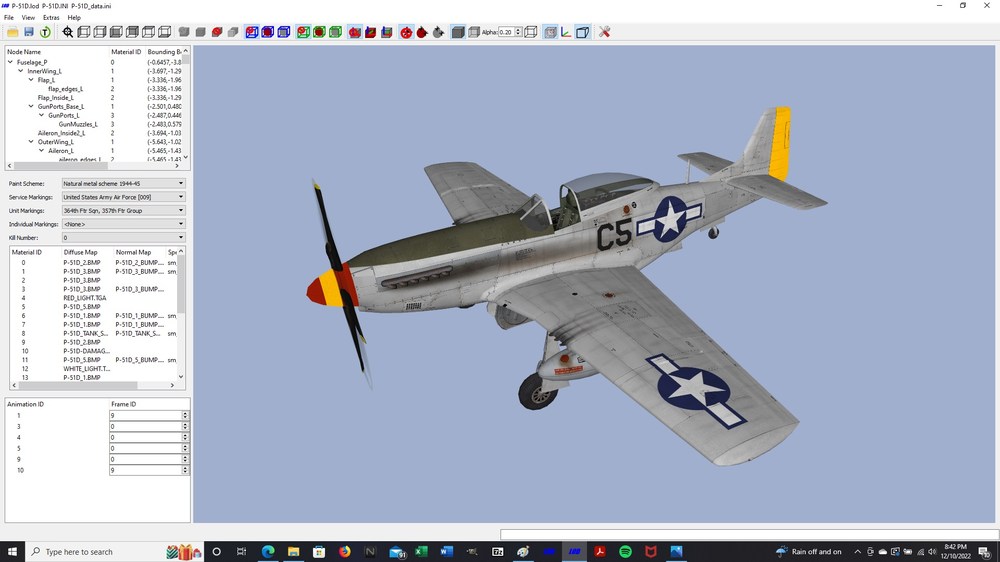The width and height of the screenshot is (1000, 562).
Task: Open the Paint Scheme dropdown
Action: tap(123, 183)
